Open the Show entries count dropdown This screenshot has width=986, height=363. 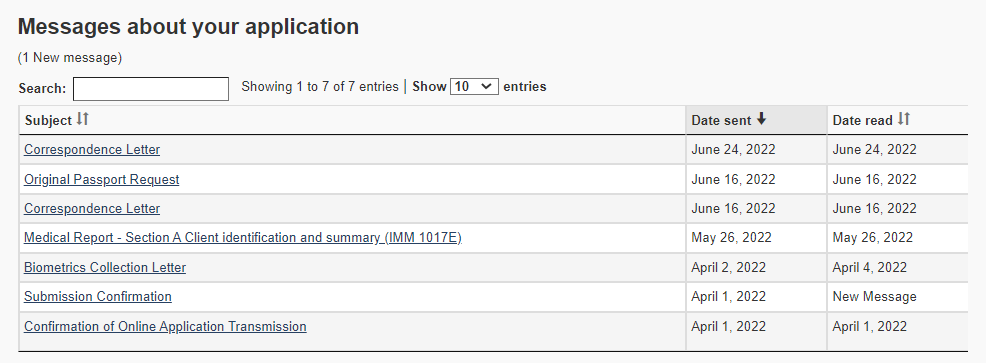click(475, 87)
